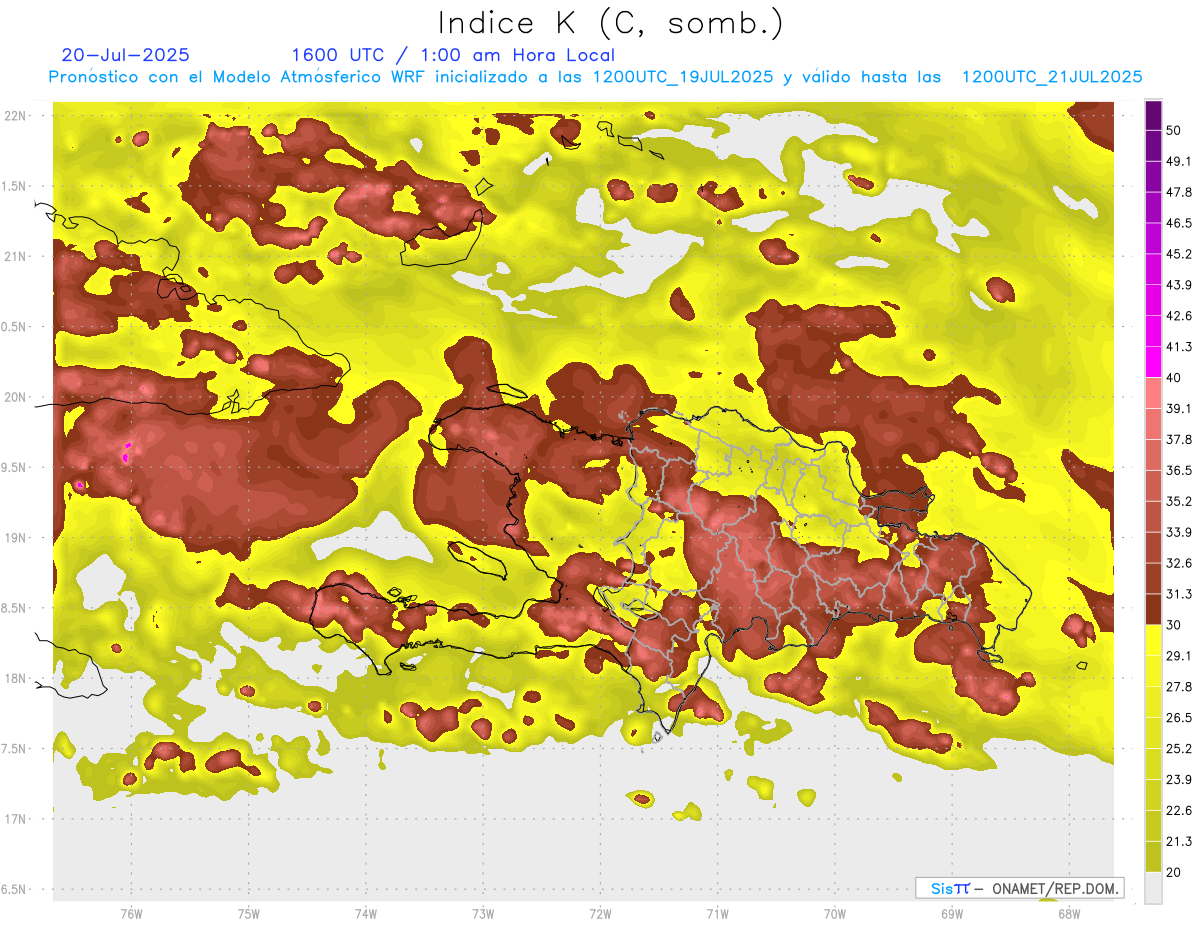Click colorbar value "30"
Image resolution: width=1200 pixels, height=927 pixels.
1174,625
